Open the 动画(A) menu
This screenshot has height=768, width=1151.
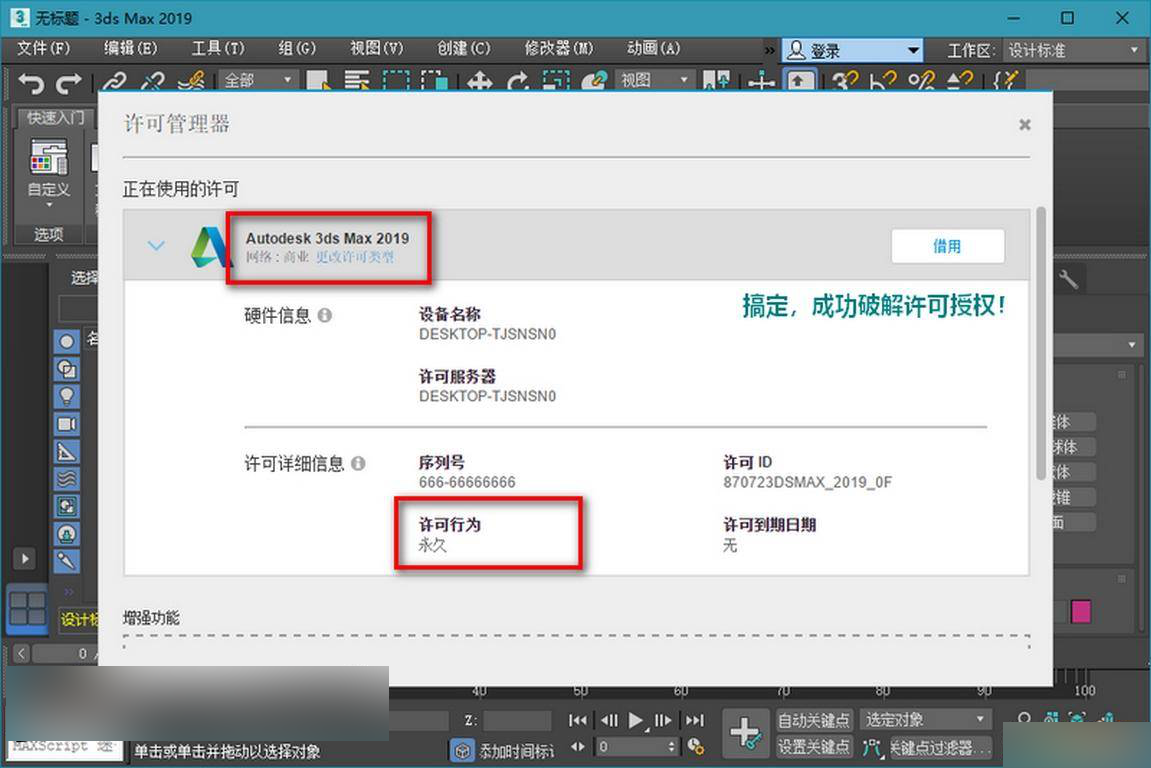[653, 48]
